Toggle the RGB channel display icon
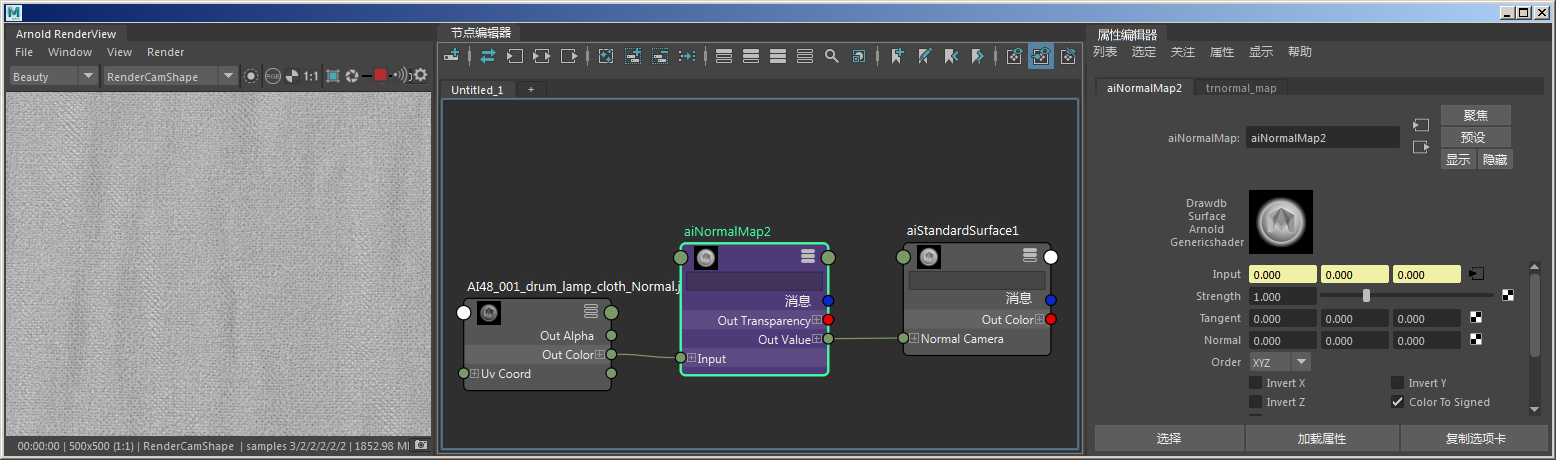 (272, 76)
